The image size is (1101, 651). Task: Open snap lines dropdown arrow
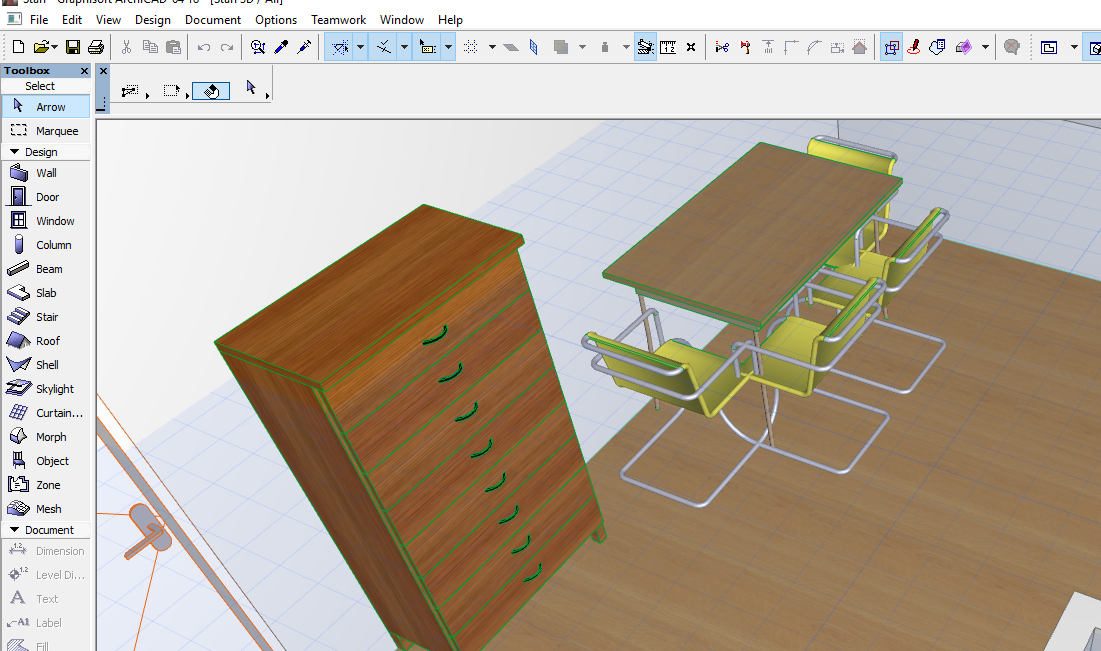coord(404,47)
